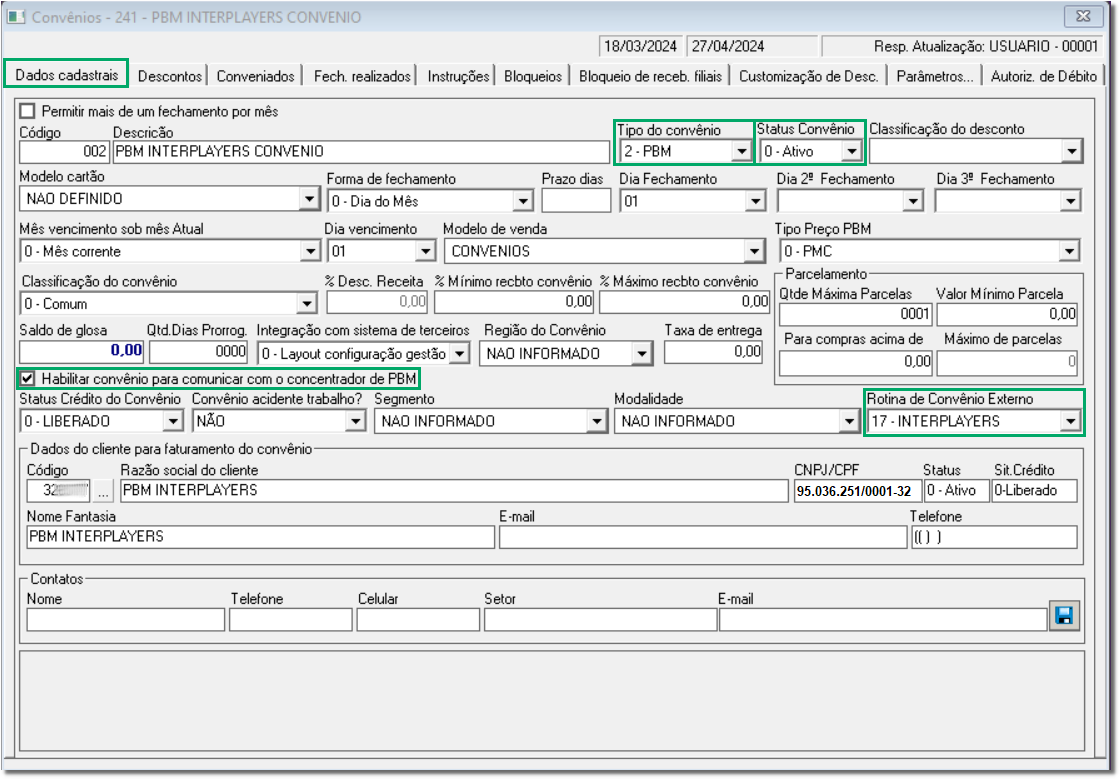Click the client Código field
Viewport: 1120px width, 779px height.
[x=59, y=491]
